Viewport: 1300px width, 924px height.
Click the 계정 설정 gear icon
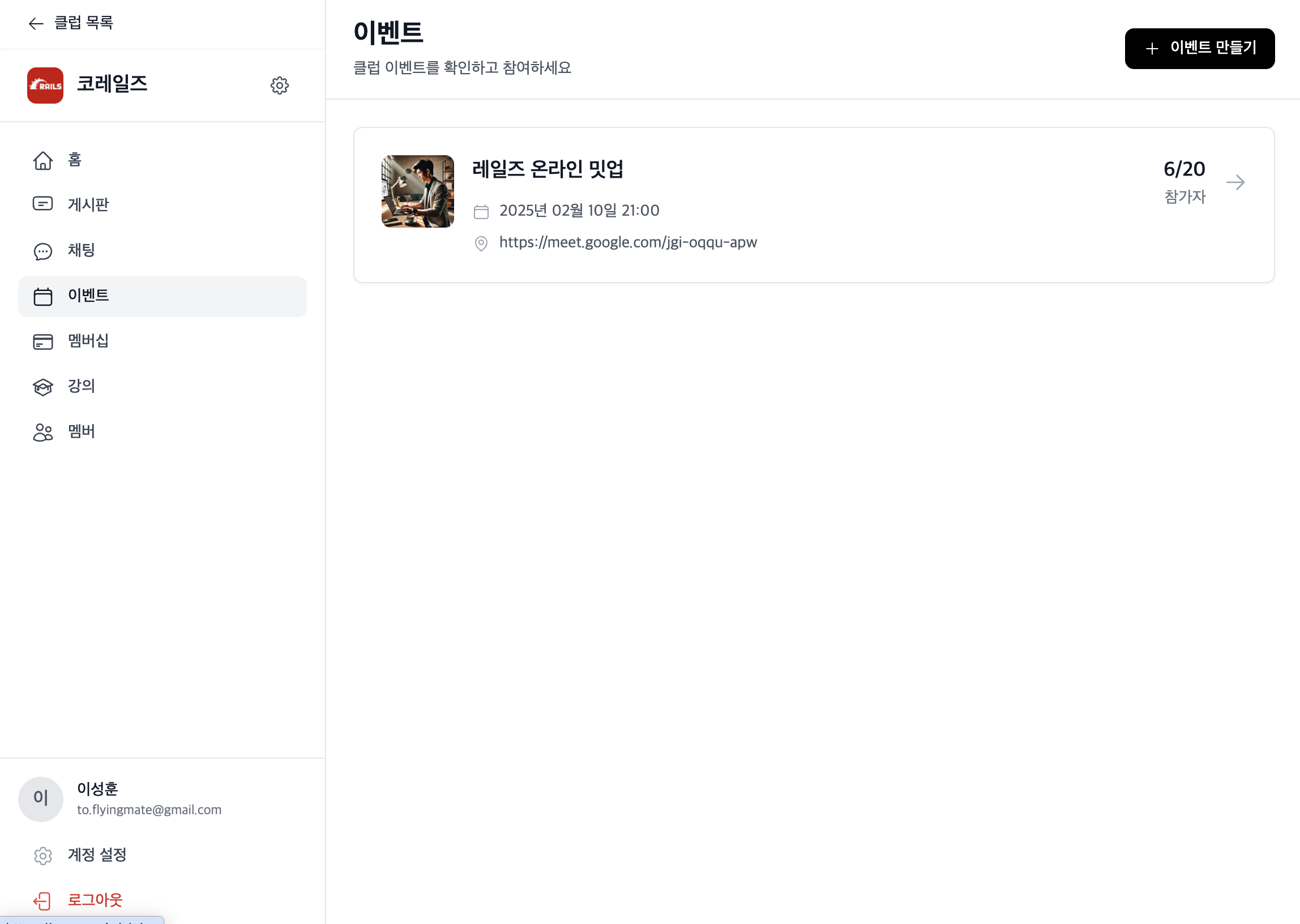tap(42, 855)
